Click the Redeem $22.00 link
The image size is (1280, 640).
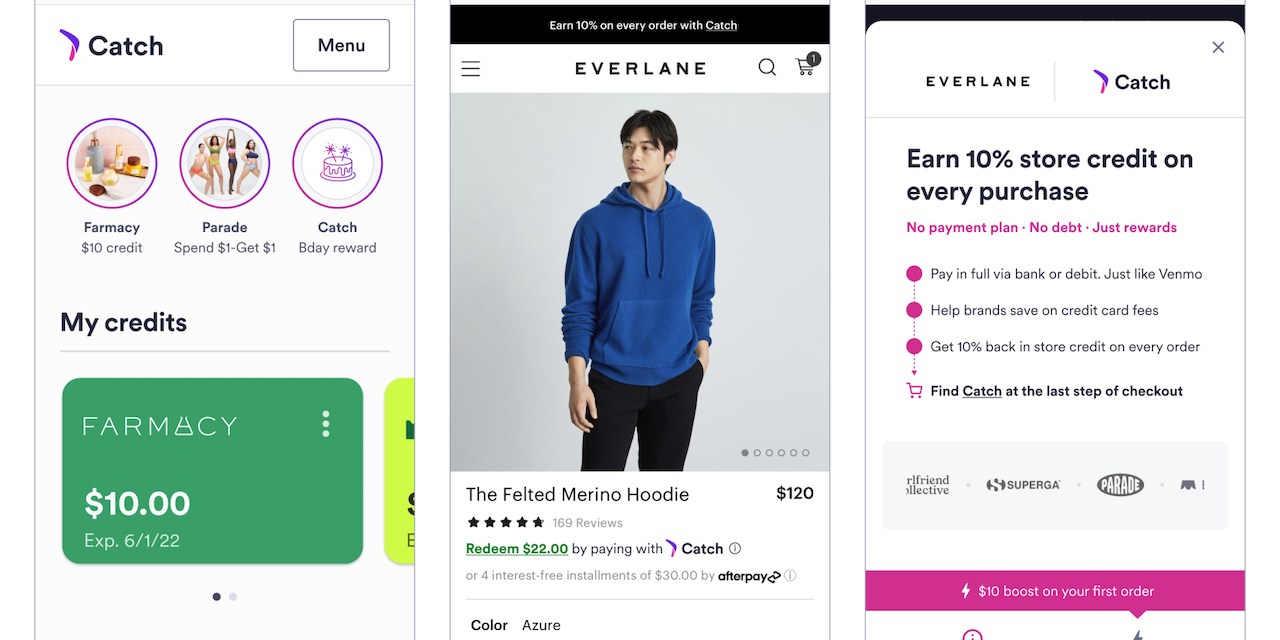click(x=517, y=548)
